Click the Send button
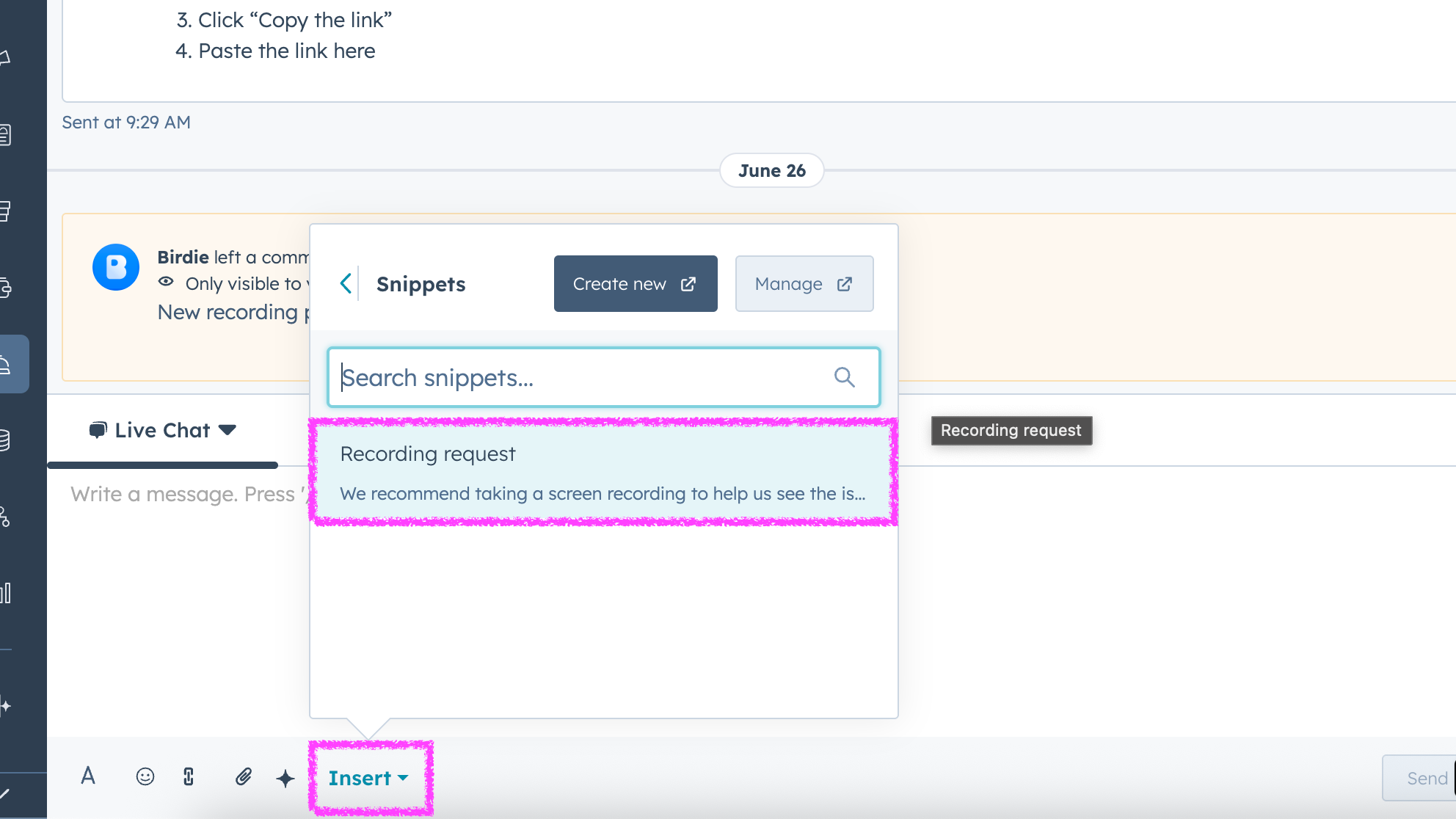Viewport: 1456px width, 819px height. [1425, 778]
